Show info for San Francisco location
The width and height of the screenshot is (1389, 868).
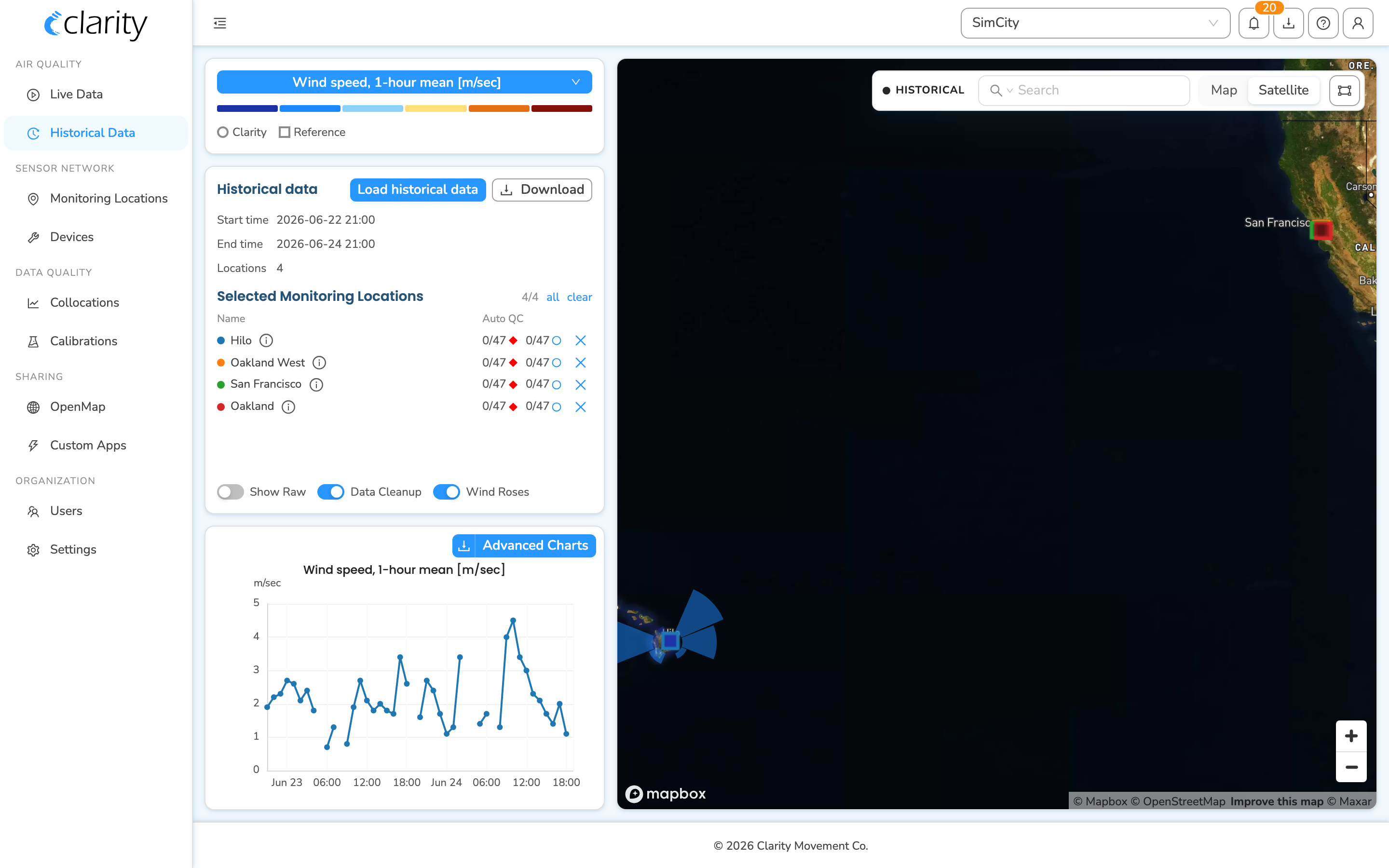[x=316, y=385]
